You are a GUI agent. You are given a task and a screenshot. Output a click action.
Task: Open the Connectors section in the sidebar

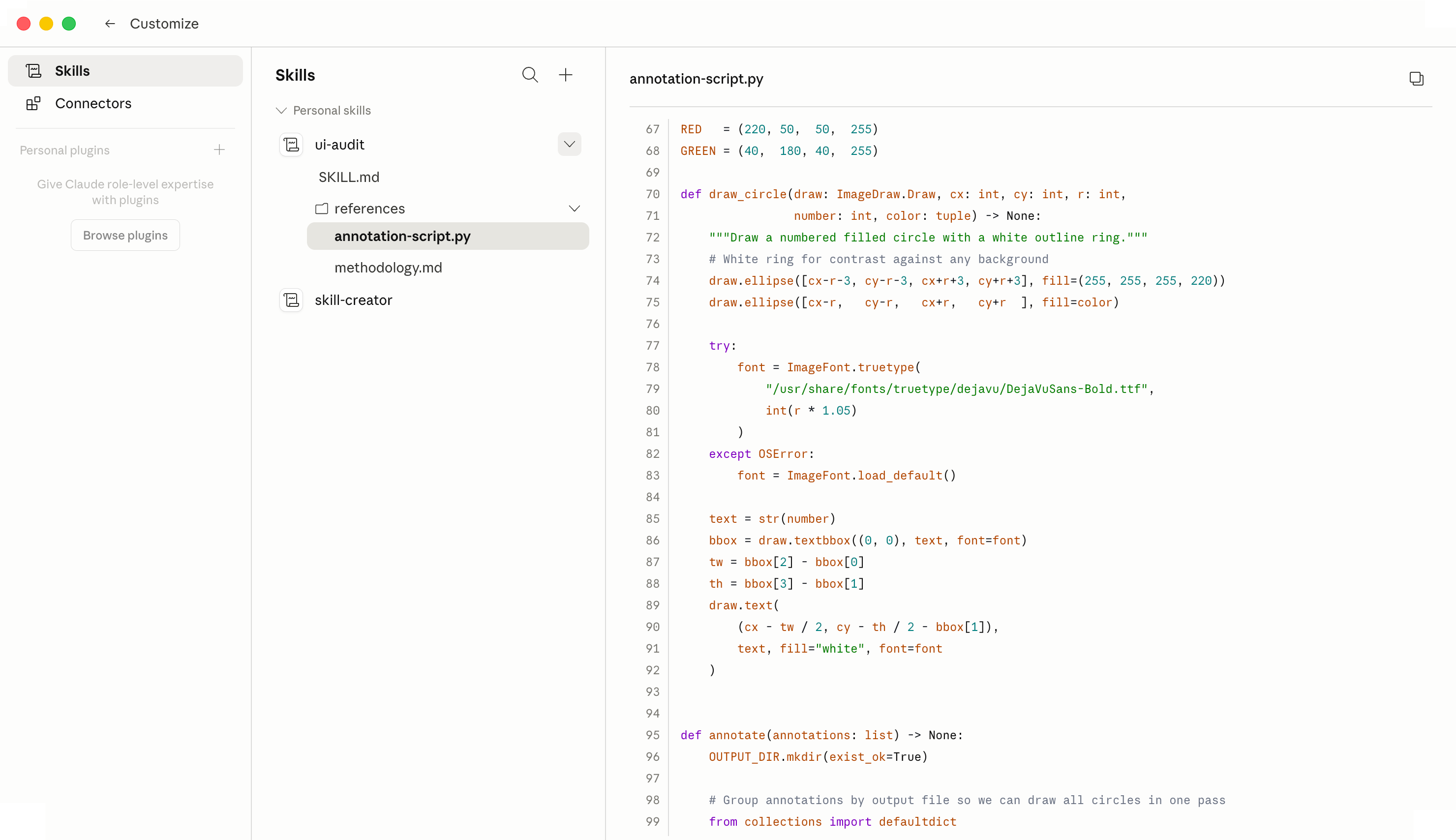[x=125, y=103]
